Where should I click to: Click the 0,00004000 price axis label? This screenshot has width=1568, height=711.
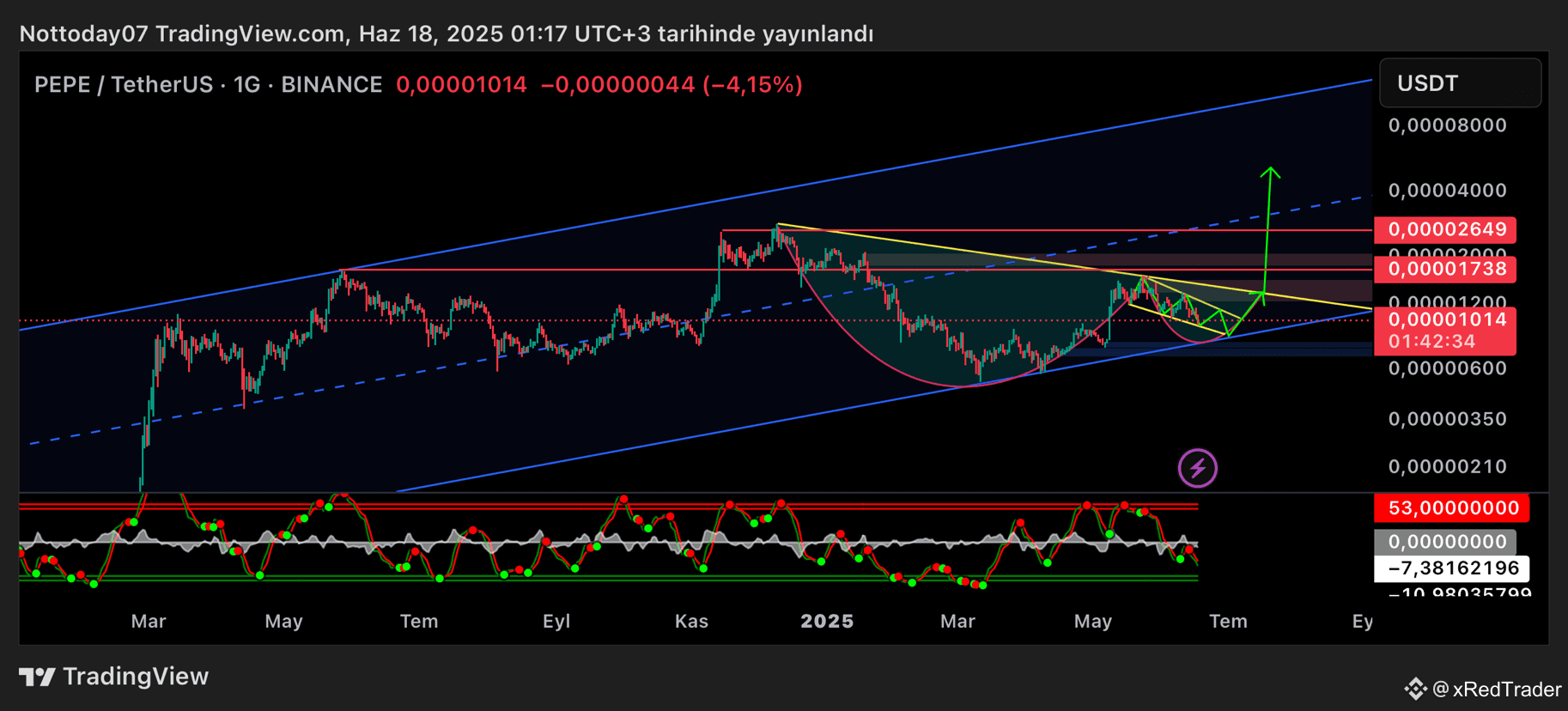click(x=1448, y=191)
